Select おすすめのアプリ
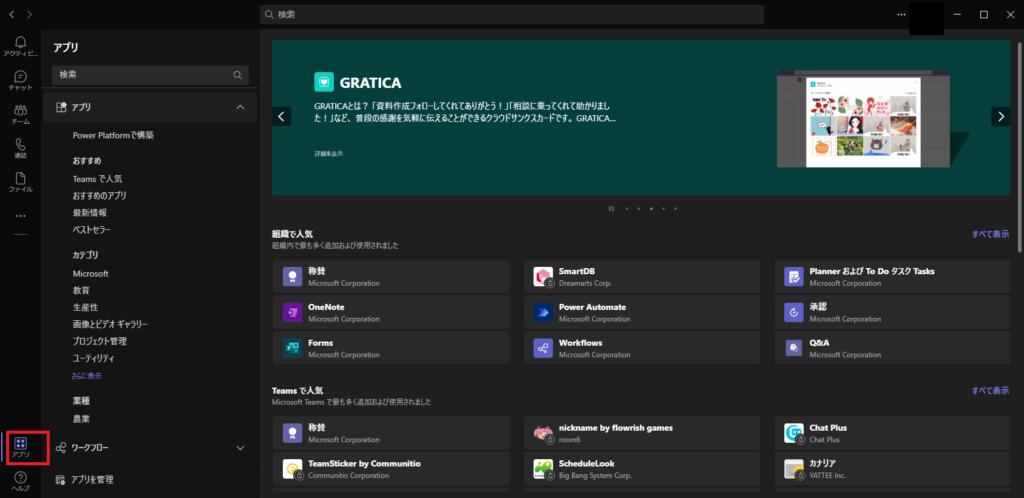1024x498 pixels. (x=99, y=195)
